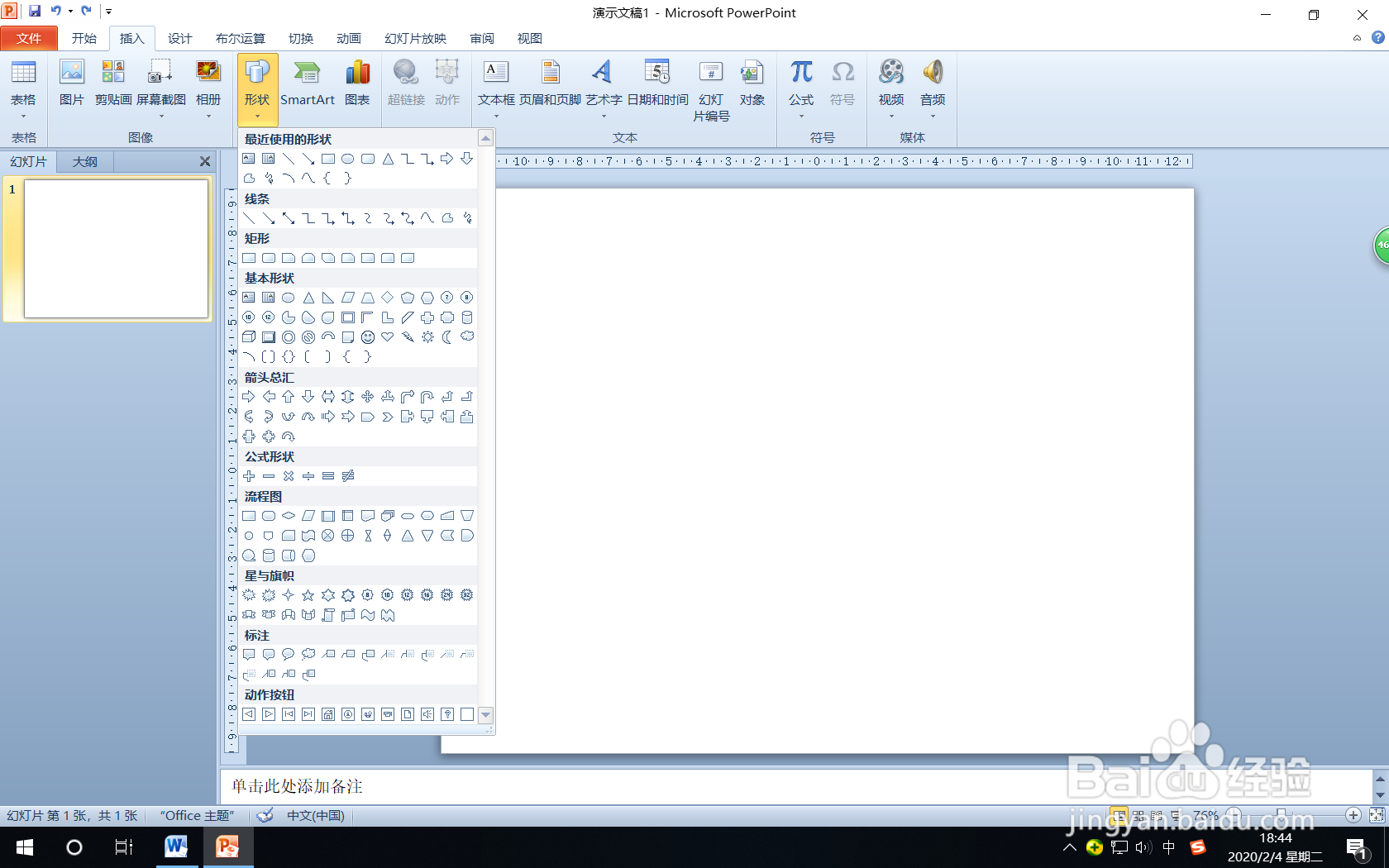Pick the U-turn arrow shape

tap(427, 397)
